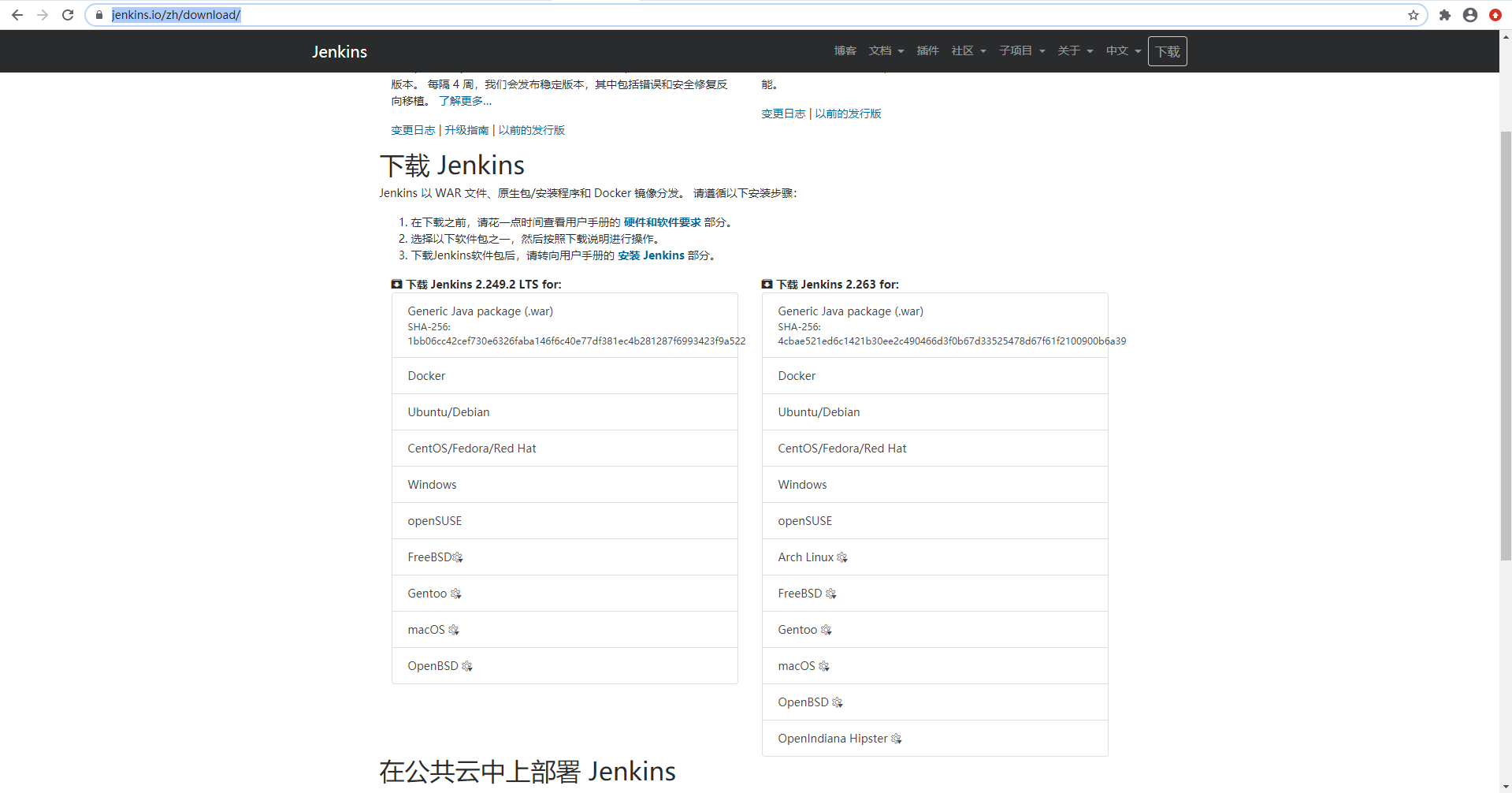Click the download icon beside Jenkins 2.249.2 LTS
Screen dimensions: 1512x793
[396, 285]
